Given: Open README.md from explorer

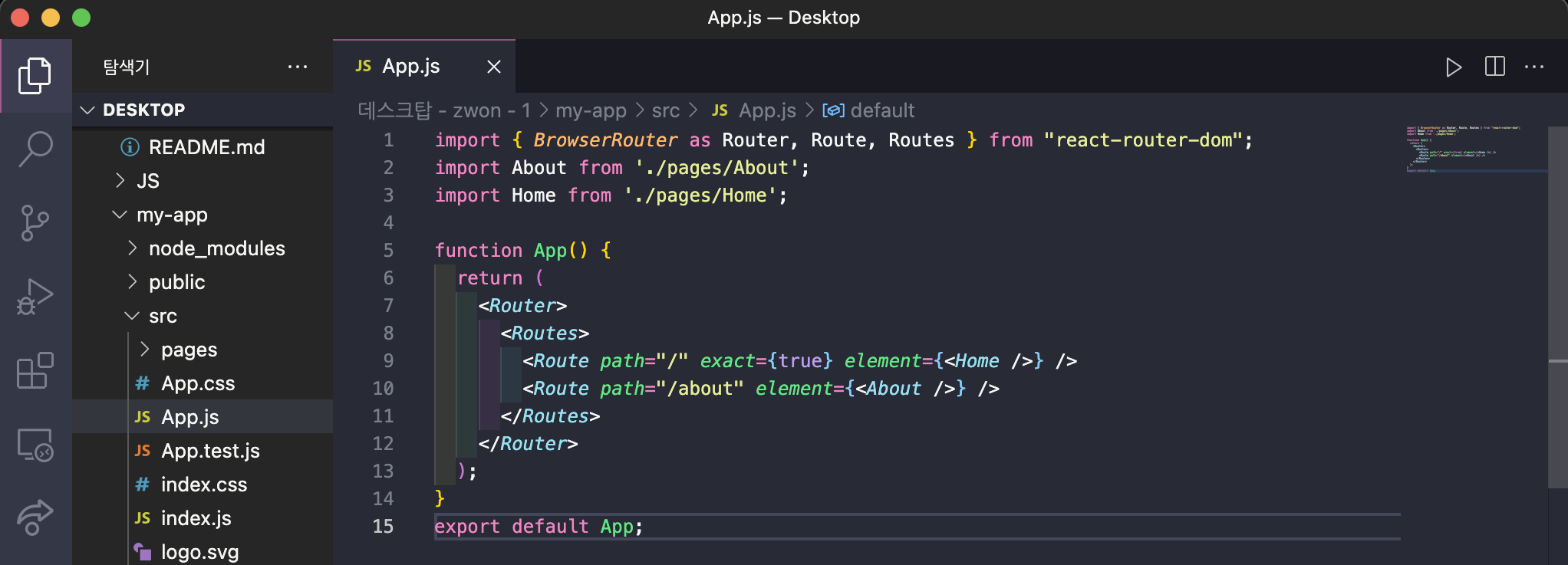Looking at the screenshot, I should pos(206,146).
